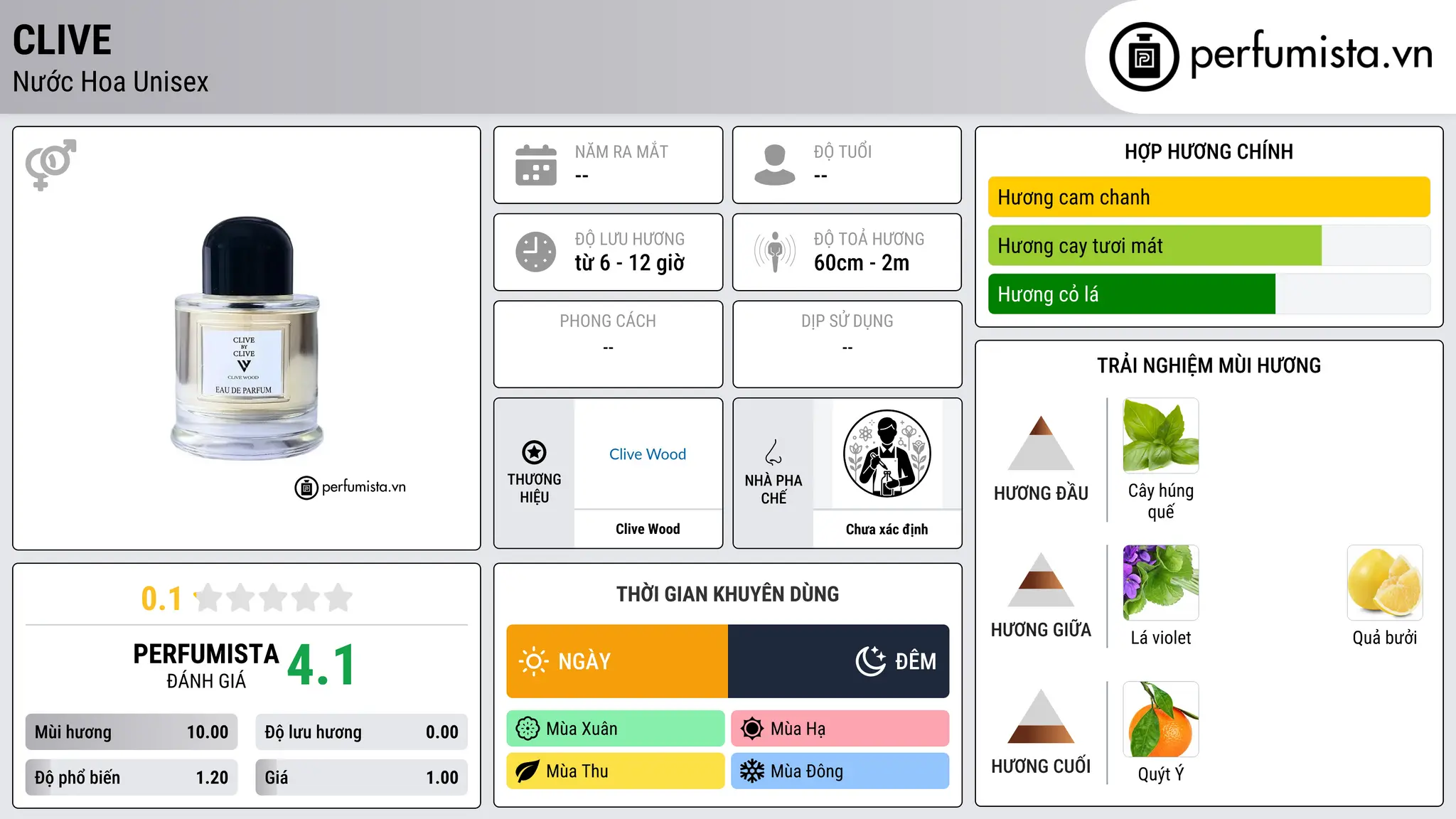Select the Mùa Hạ season chip
This screenshot has height=819, width=1456.
pos(840,729)
